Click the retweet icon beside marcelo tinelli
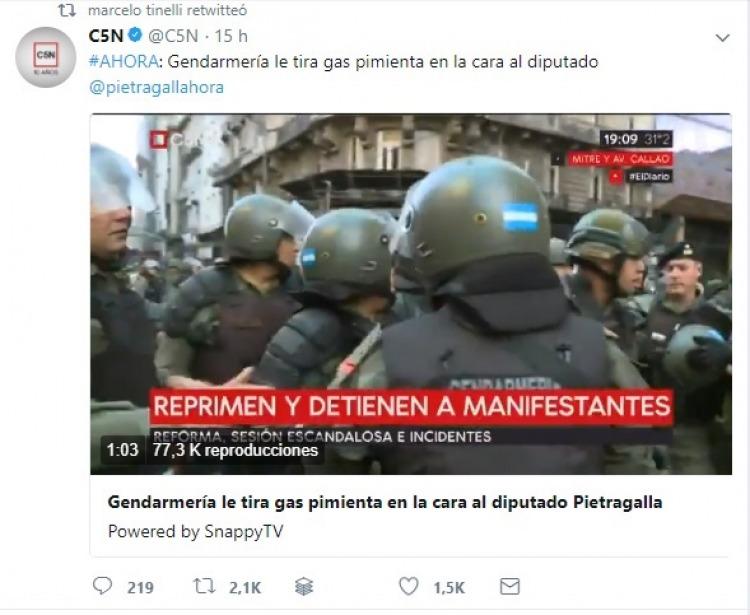This screenshot has height=615, width=750. coord(66,10)
